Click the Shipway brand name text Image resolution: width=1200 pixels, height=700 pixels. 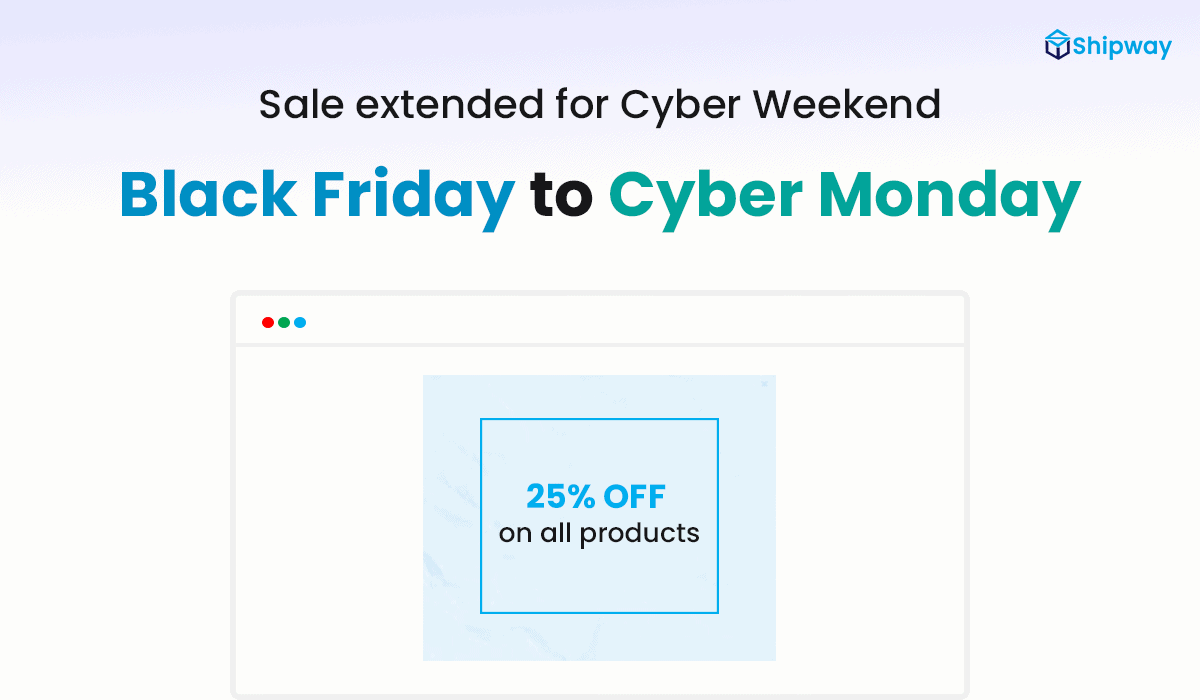click(1122, 47)
